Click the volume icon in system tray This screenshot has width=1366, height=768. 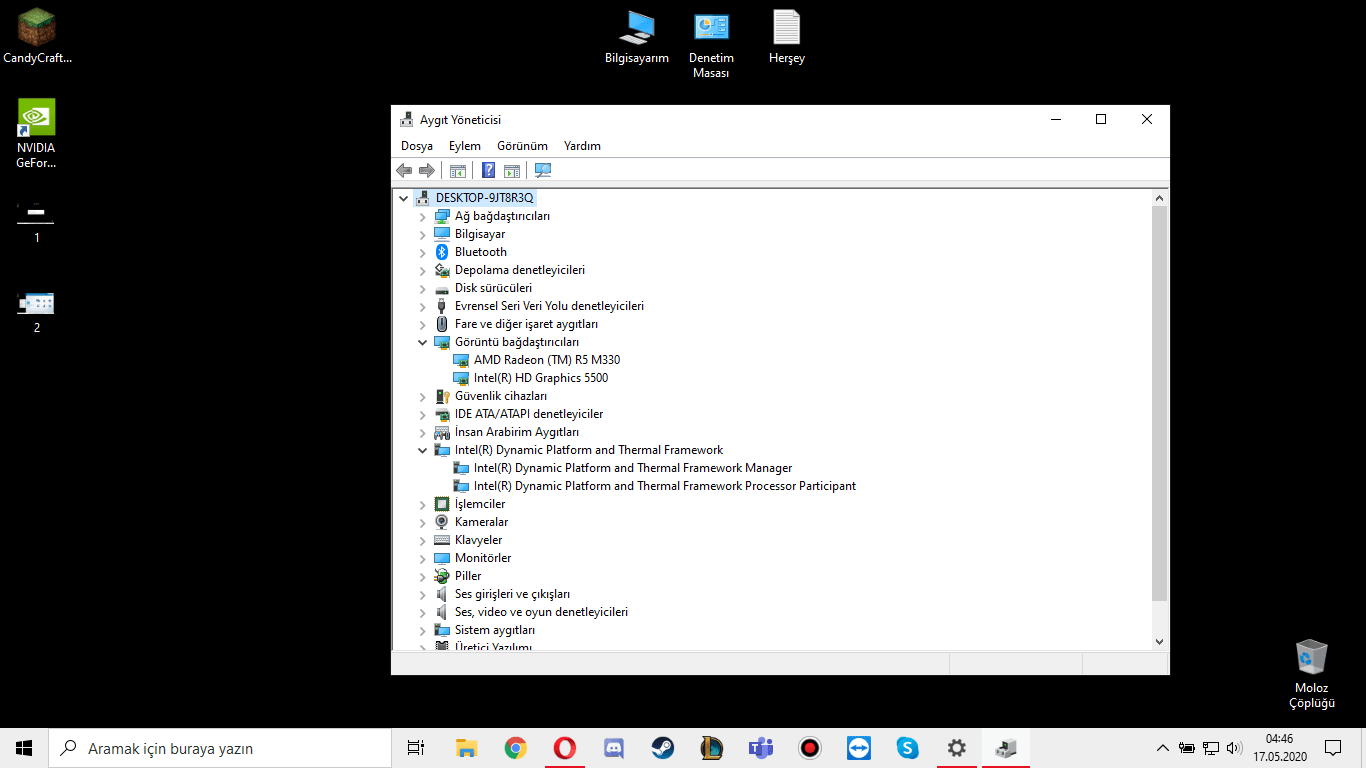pos(1234,747)
